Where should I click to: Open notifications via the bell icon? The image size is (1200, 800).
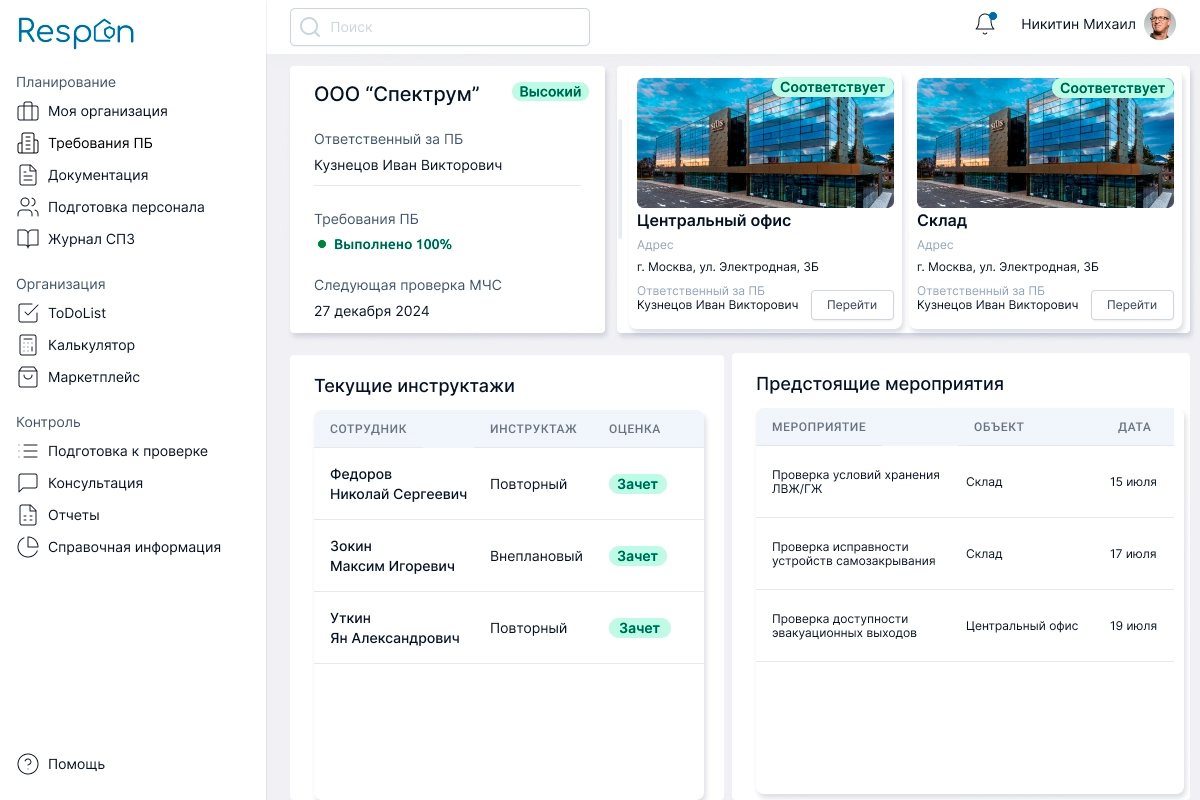[986, 24]
